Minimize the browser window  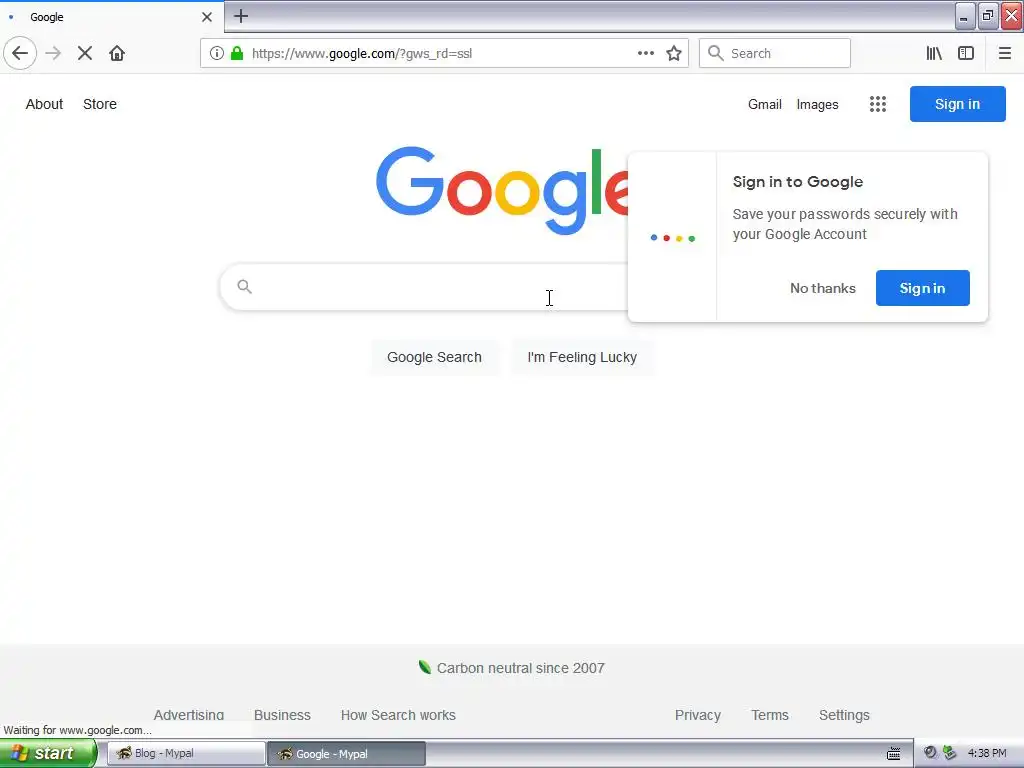[965, 16]
